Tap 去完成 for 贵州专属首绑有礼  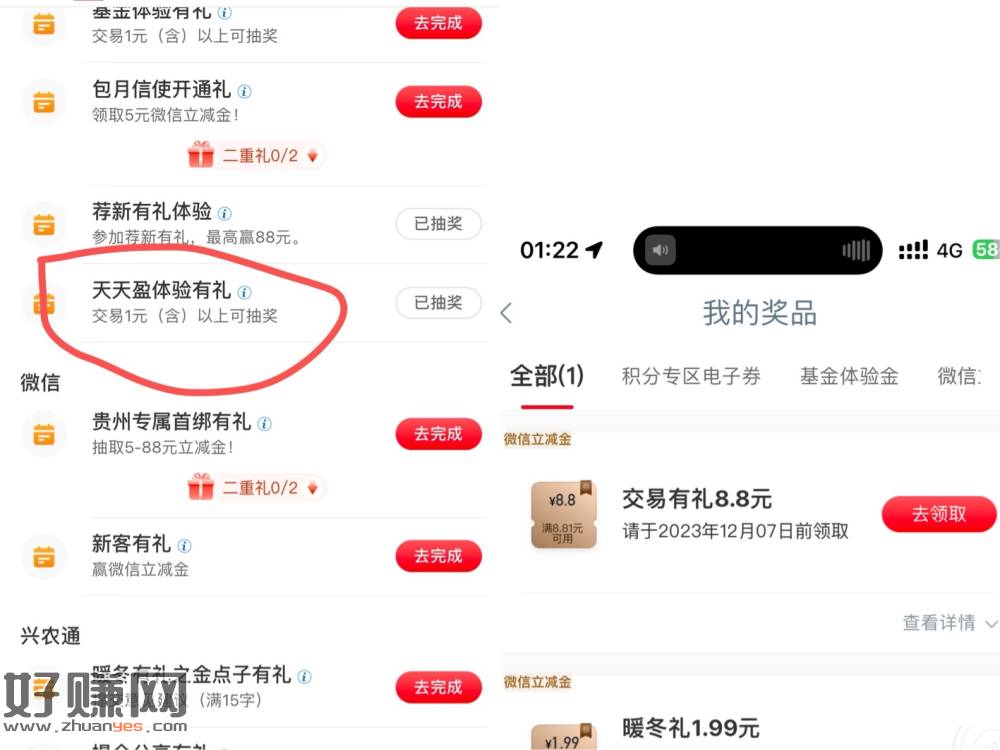(438, 434)
